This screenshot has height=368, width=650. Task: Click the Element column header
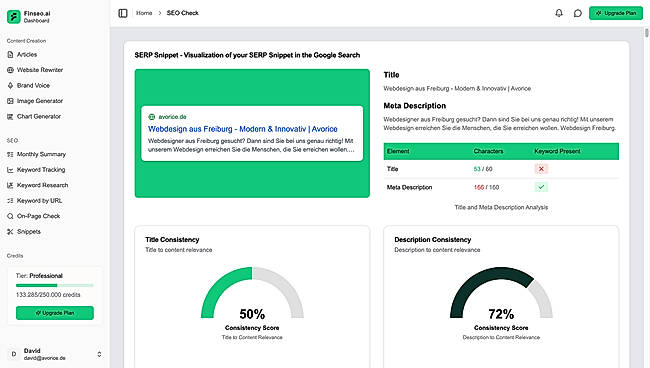398,151
